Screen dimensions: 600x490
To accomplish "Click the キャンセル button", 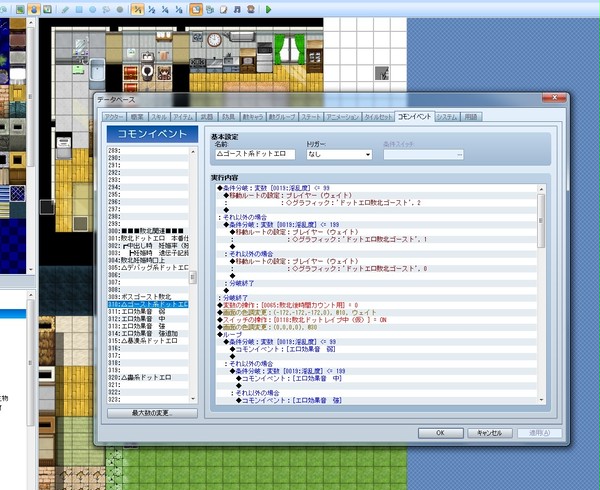I will pos(490,433).
